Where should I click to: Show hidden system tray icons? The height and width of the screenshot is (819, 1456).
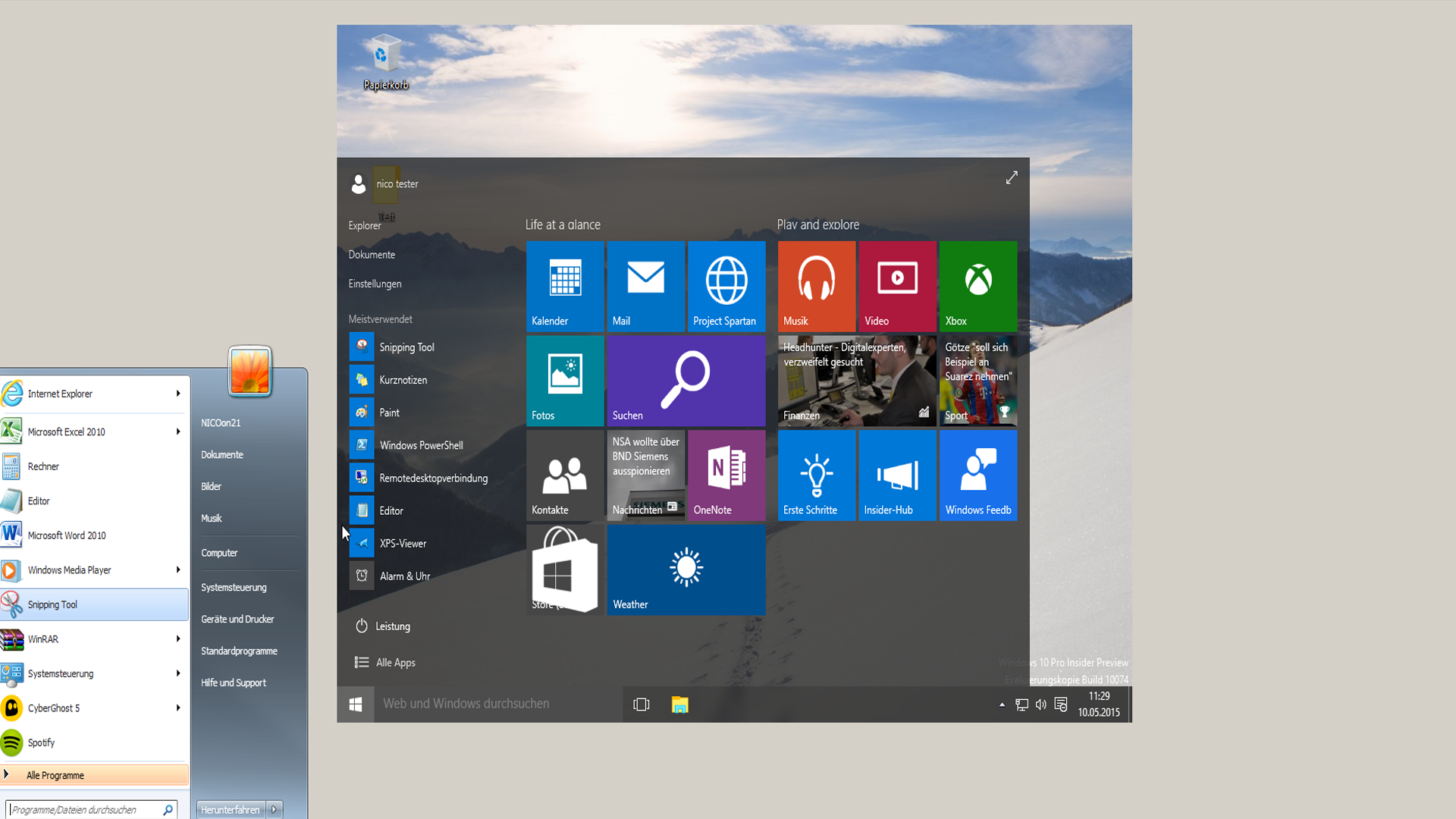pyautogui.click(x=1002, y=704)
